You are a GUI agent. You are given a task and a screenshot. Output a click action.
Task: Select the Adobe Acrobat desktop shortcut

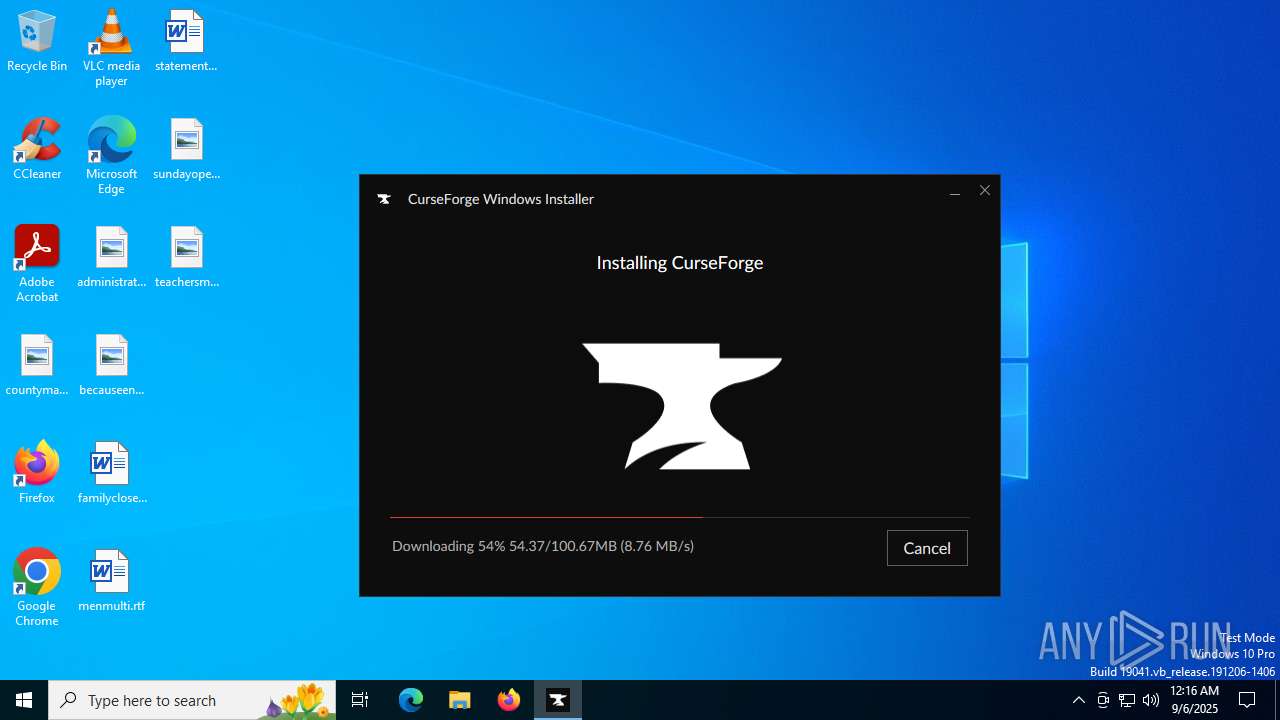coord(37,264)
